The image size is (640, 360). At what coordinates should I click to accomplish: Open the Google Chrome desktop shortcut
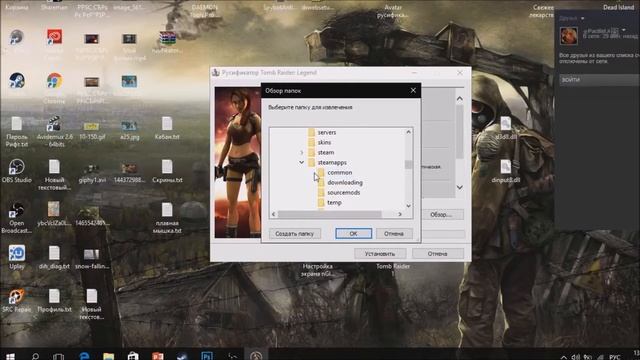[x=54, y=82]
